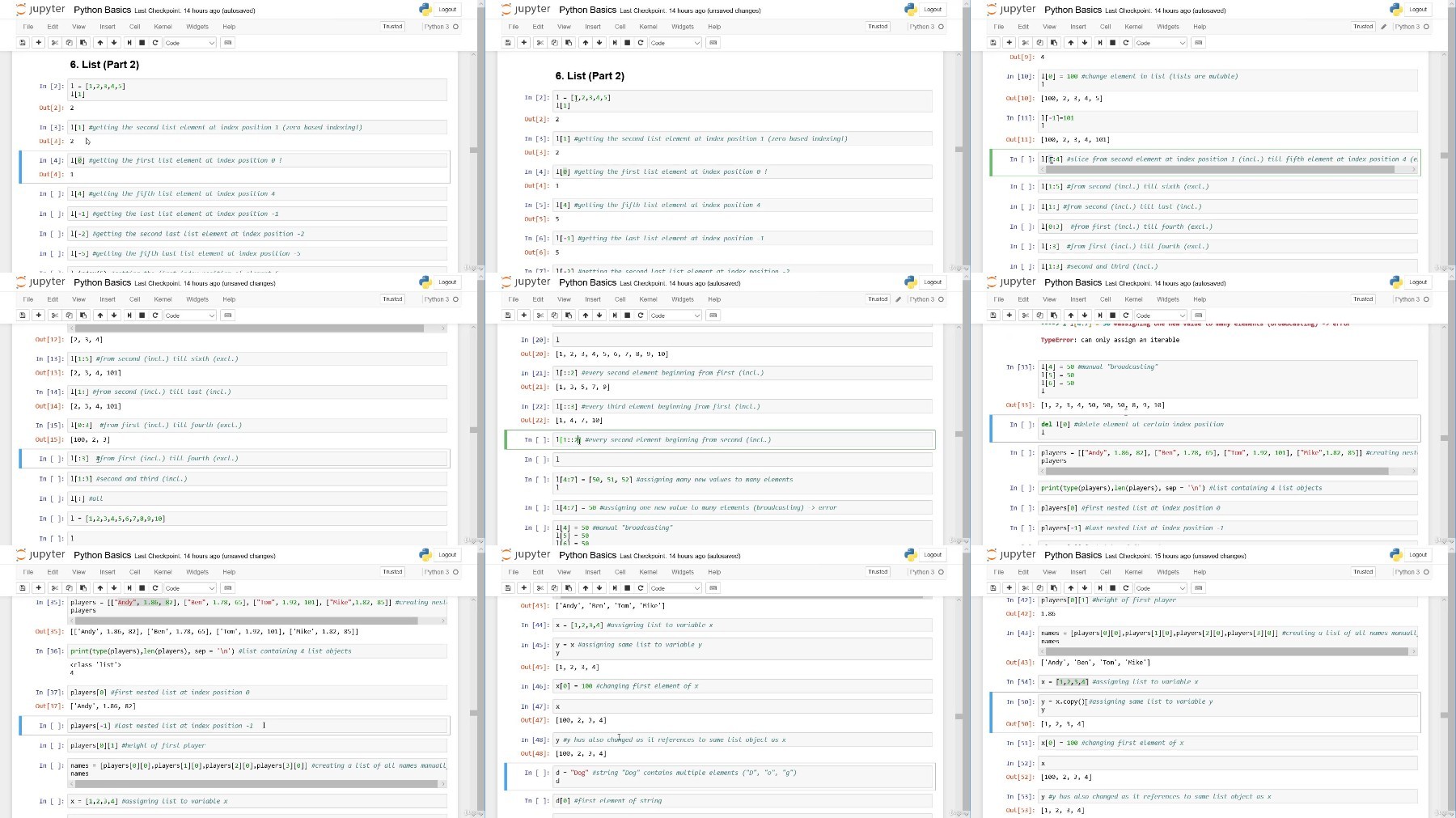Restart kernel in notebook whose In [4] is selected
Screen dimensions: 1456x818
[155, 42]
